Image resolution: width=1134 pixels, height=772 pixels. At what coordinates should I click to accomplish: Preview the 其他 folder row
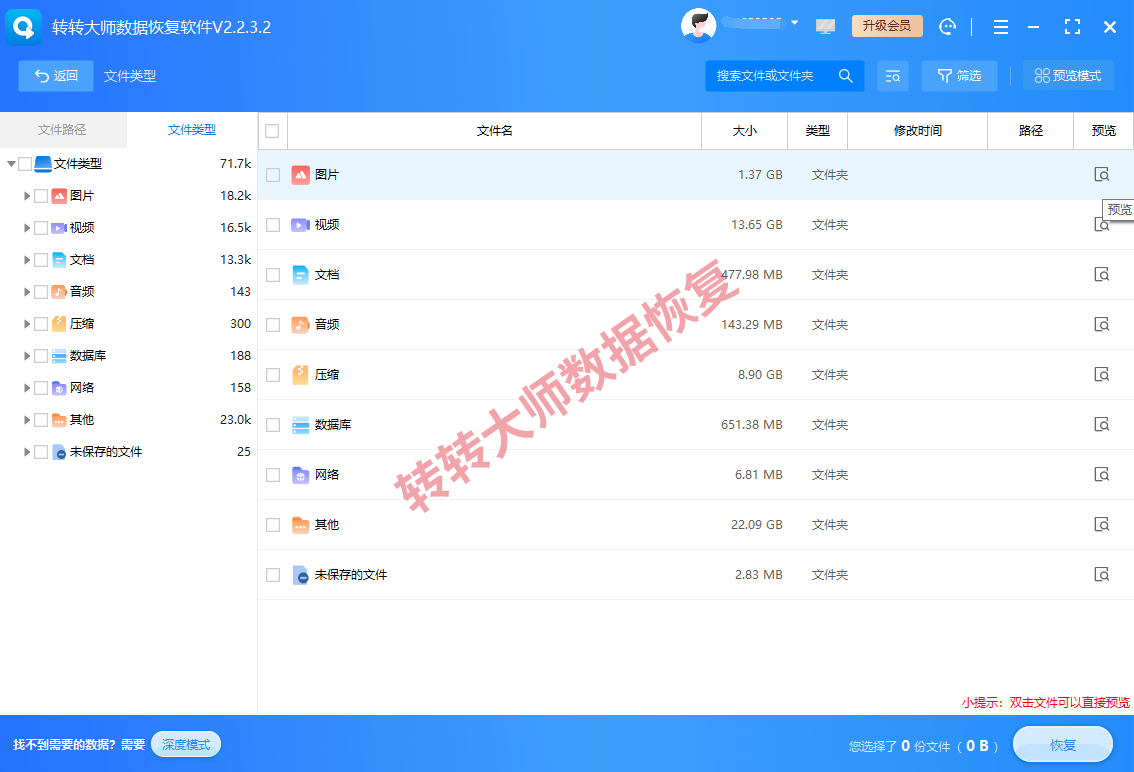coord(1101,524)
